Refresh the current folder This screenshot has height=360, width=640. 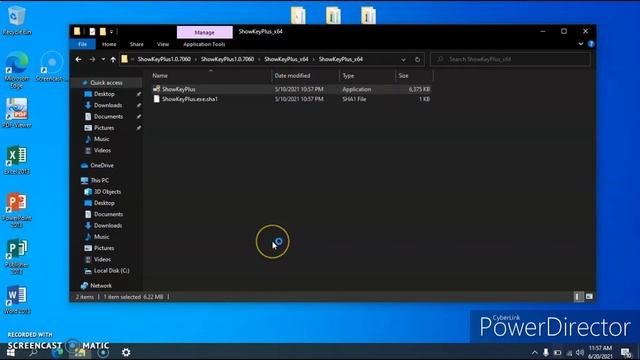pyautogui.click(x=417, y=60)
